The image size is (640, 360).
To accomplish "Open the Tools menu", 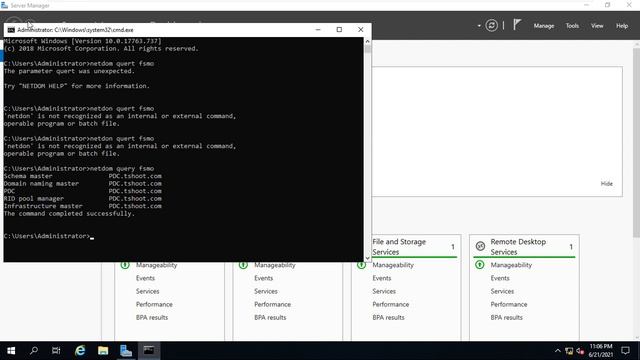I will (x=572, y=26).
